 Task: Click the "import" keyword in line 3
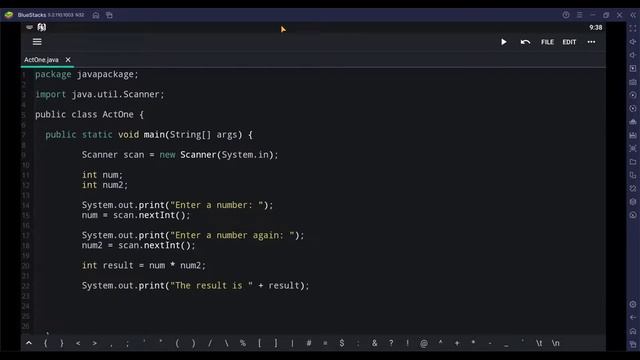[50, 94]
